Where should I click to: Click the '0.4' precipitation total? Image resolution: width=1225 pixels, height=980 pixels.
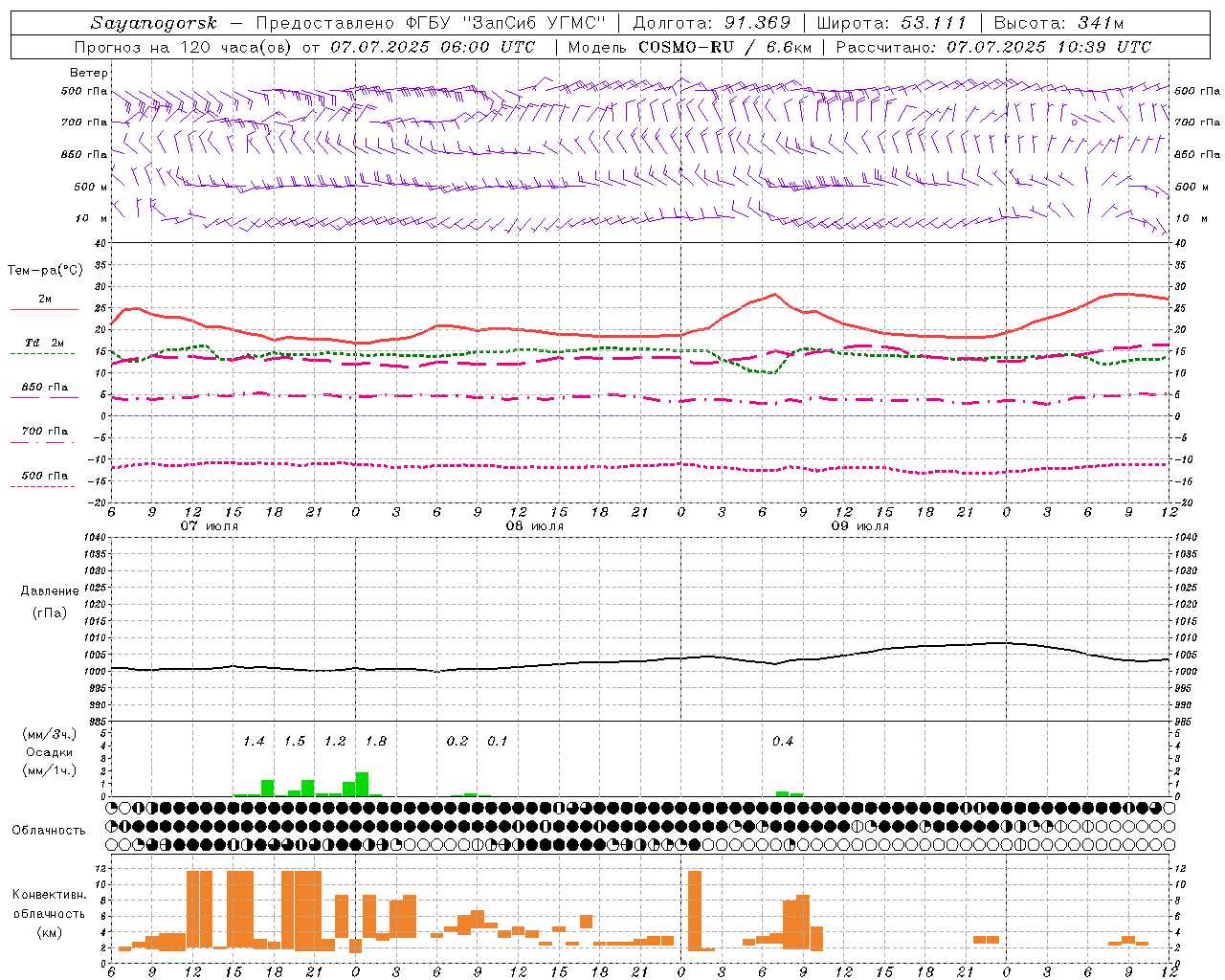click(783, 741)
